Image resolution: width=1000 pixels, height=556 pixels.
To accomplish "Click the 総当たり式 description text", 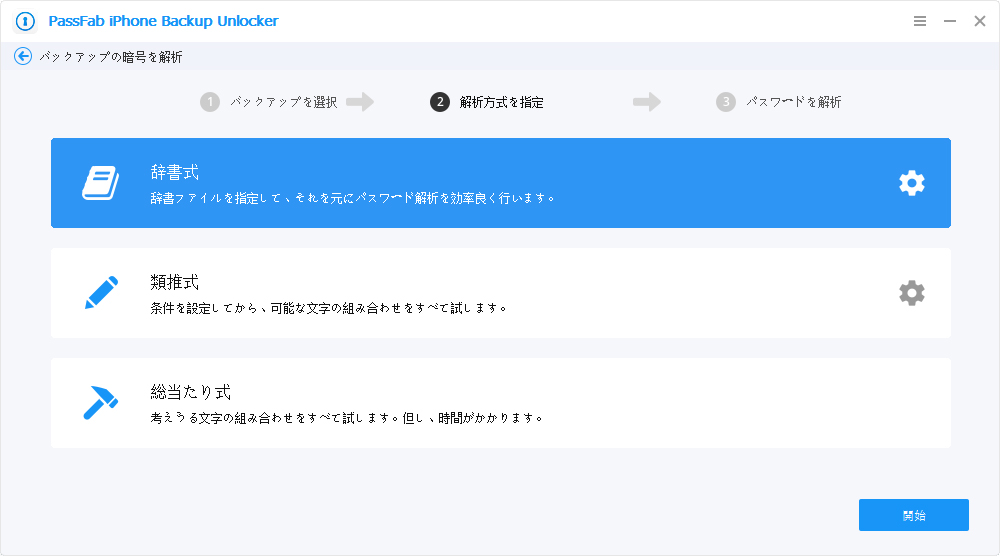I will click(346, 418).
